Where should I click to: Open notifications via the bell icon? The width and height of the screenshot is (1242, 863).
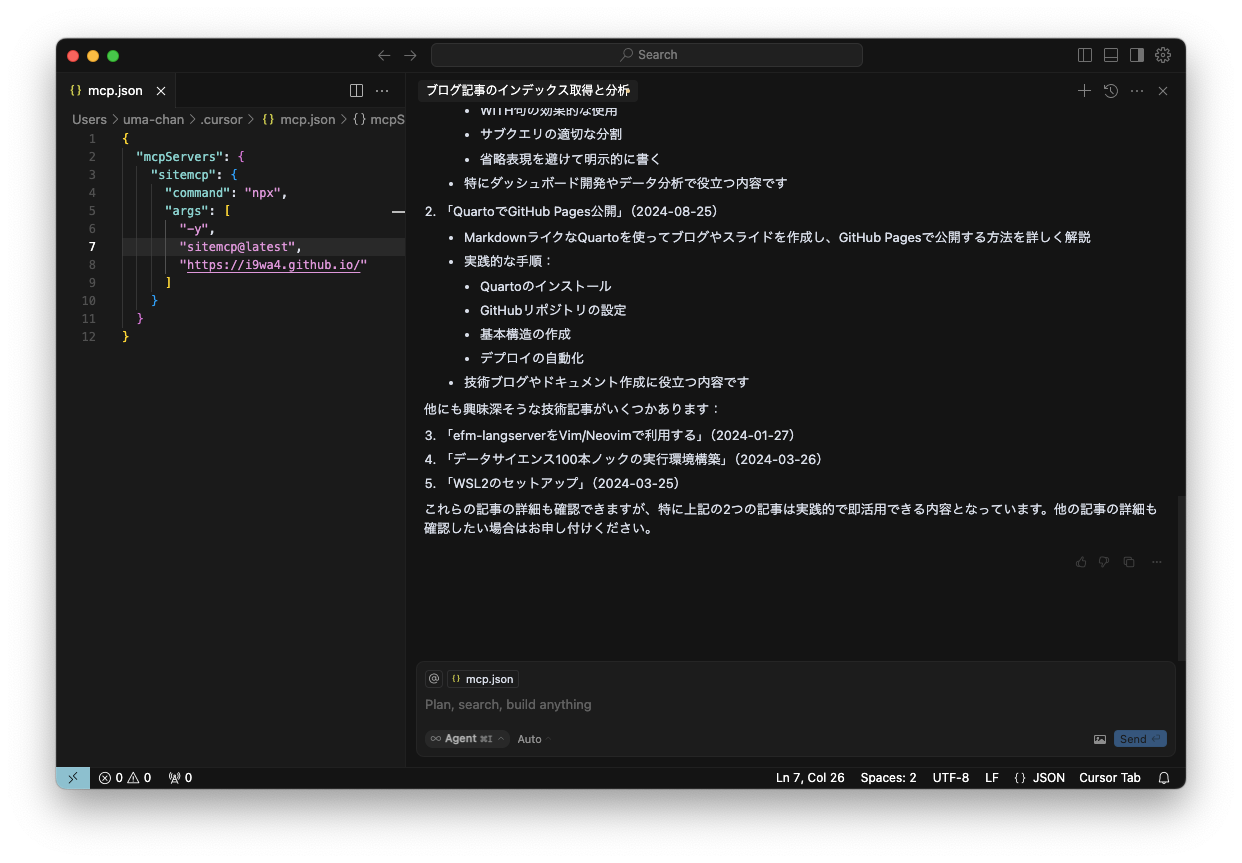[1164, 778]
